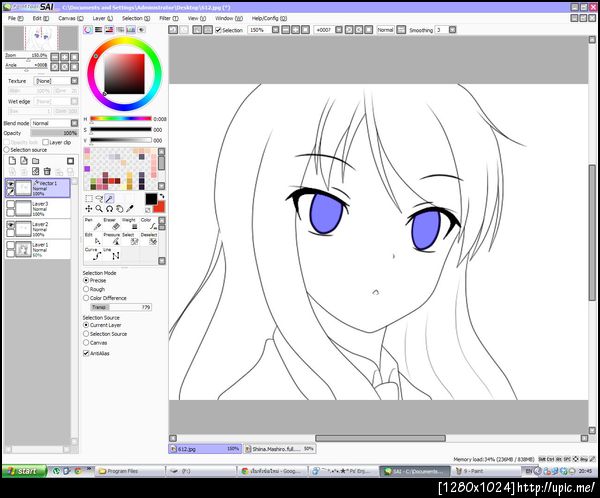The width and height of the screenshot is (600, 498).
Task: Open the Filter menu
Action: click(x=169, y=18)
